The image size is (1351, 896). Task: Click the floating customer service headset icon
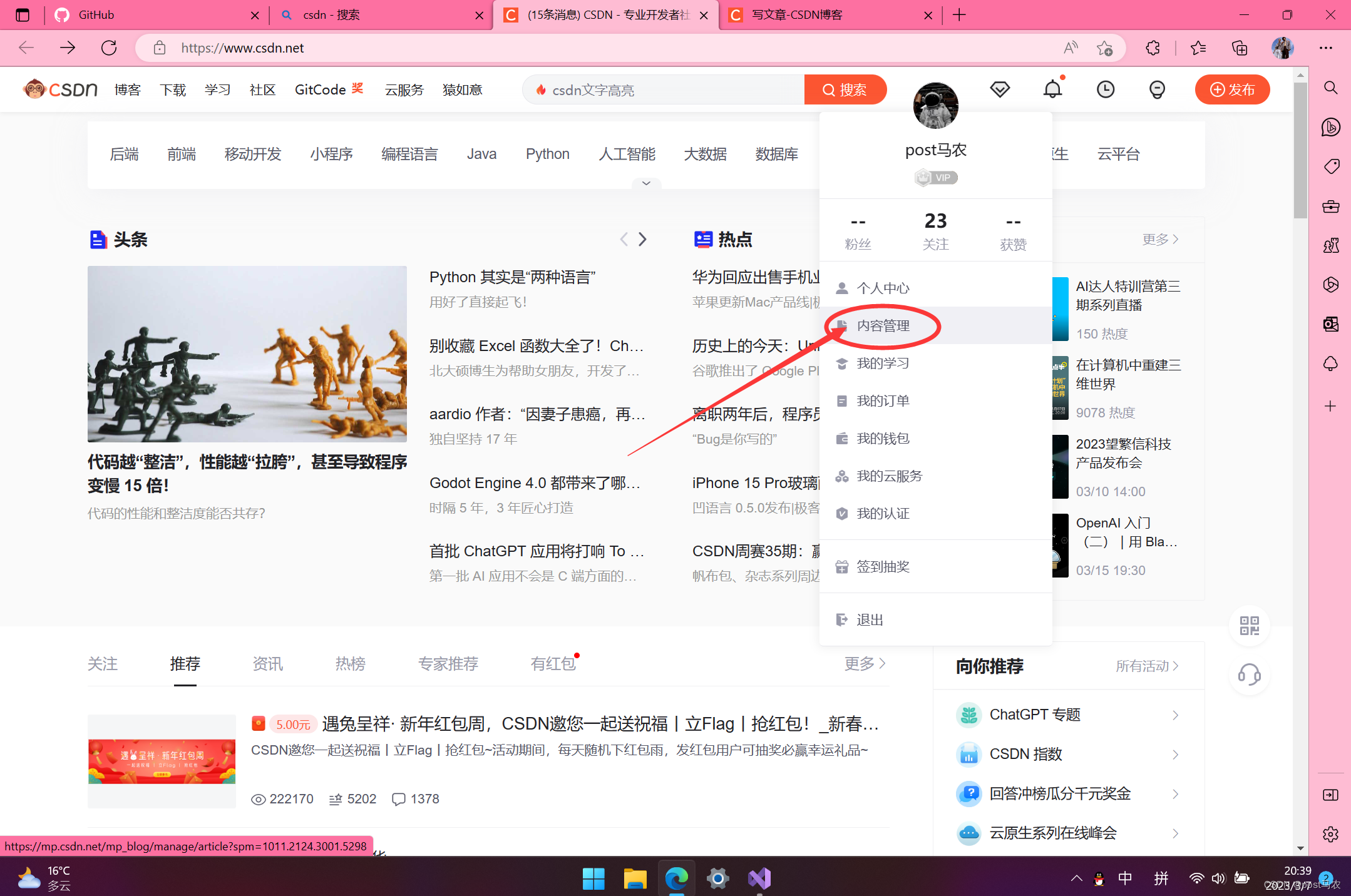click(1250, 675)
